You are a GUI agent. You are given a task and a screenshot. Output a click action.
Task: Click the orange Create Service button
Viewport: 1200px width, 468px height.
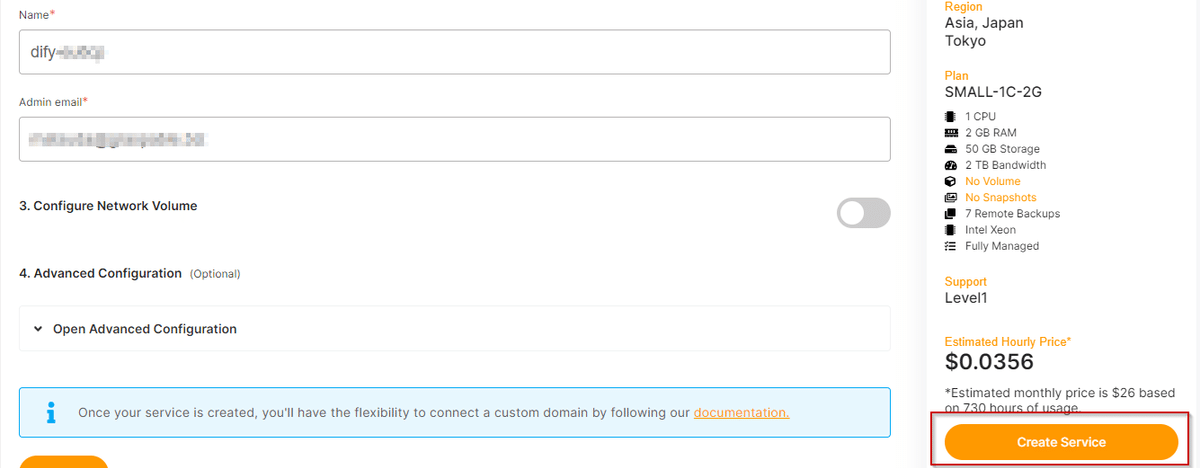pos(1061,442)
